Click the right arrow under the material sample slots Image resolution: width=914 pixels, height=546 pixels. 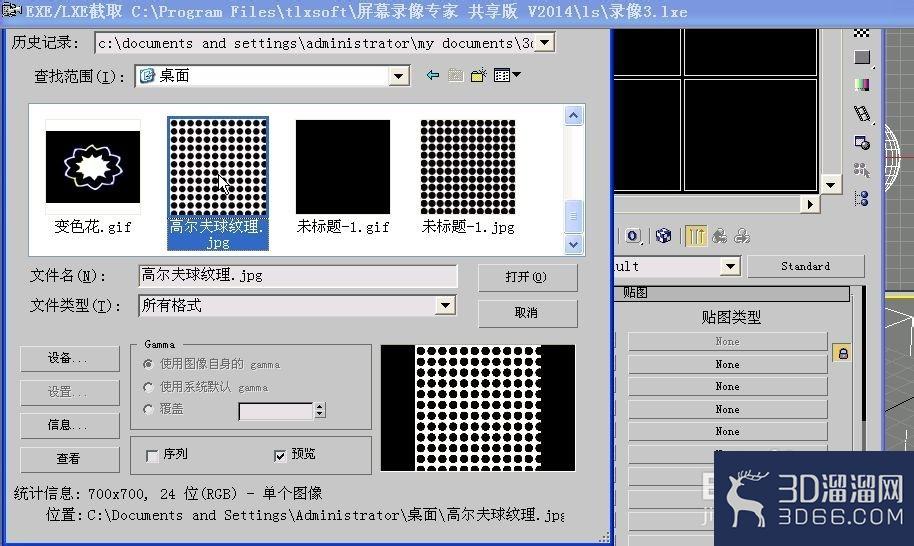[x=810, y=204]
